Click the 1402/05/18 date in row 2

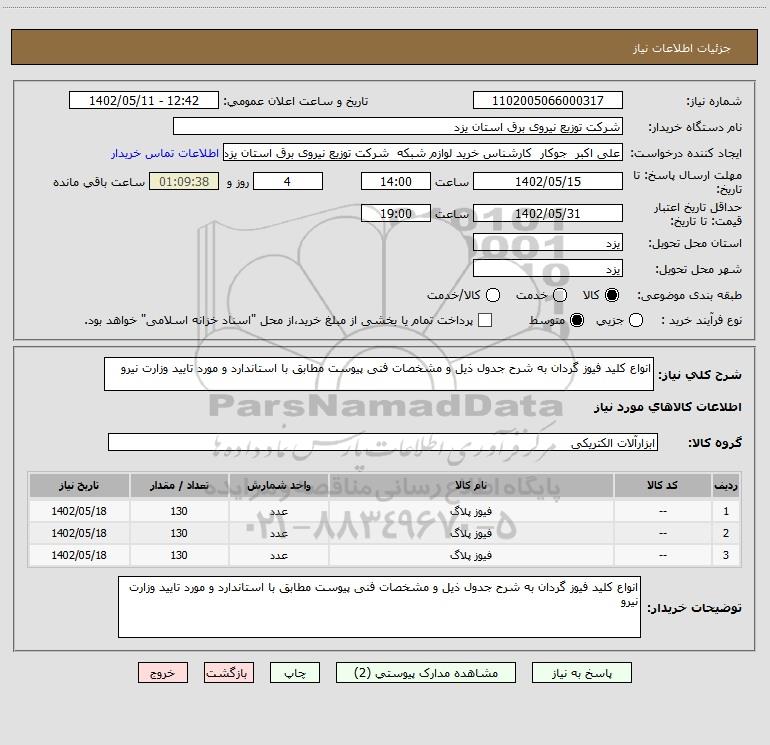pyautogui.click(x=79, y=533)
